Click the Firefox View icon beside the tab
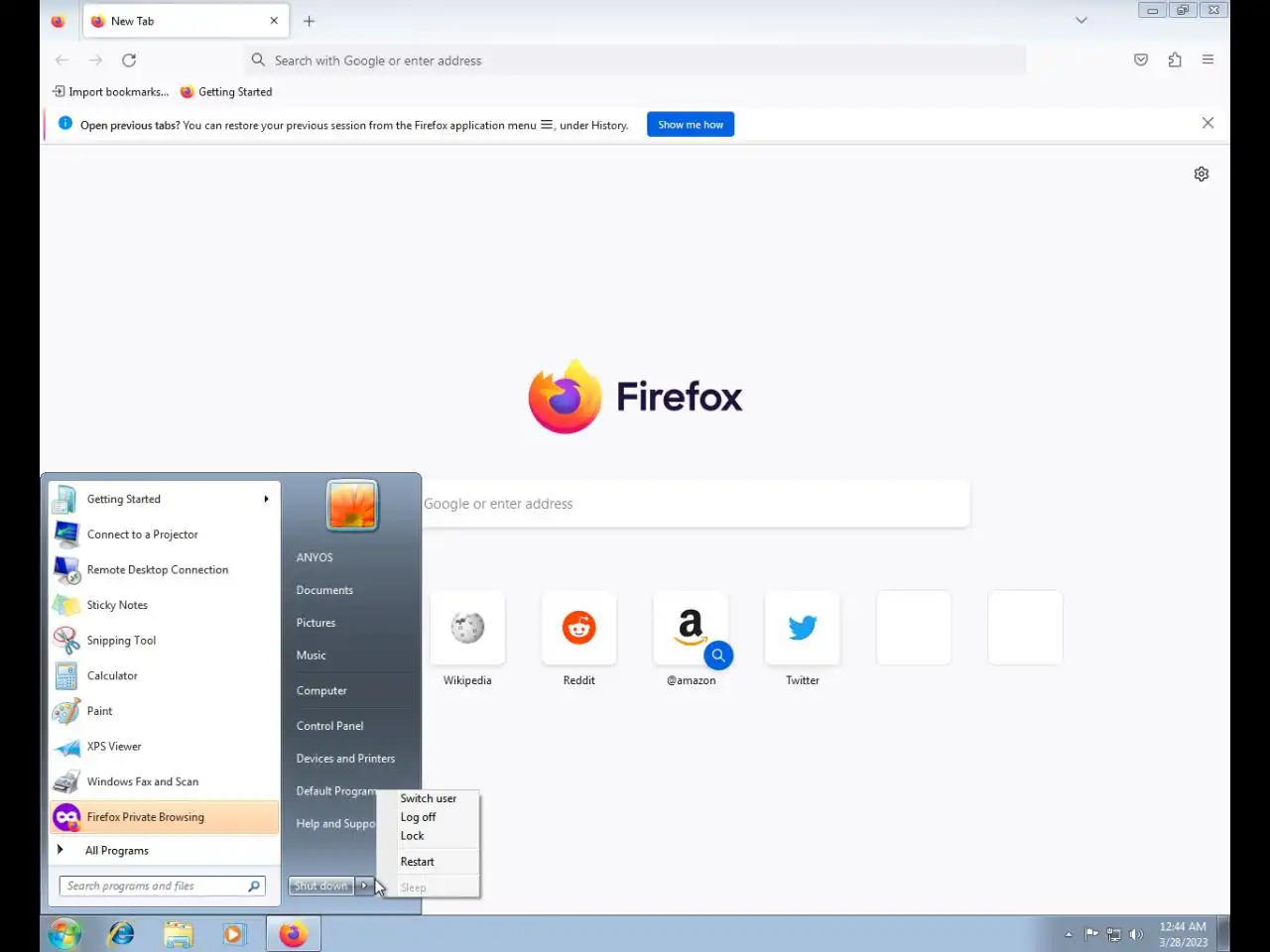The width and height of the screenshot is (1270, 952). 59,21
